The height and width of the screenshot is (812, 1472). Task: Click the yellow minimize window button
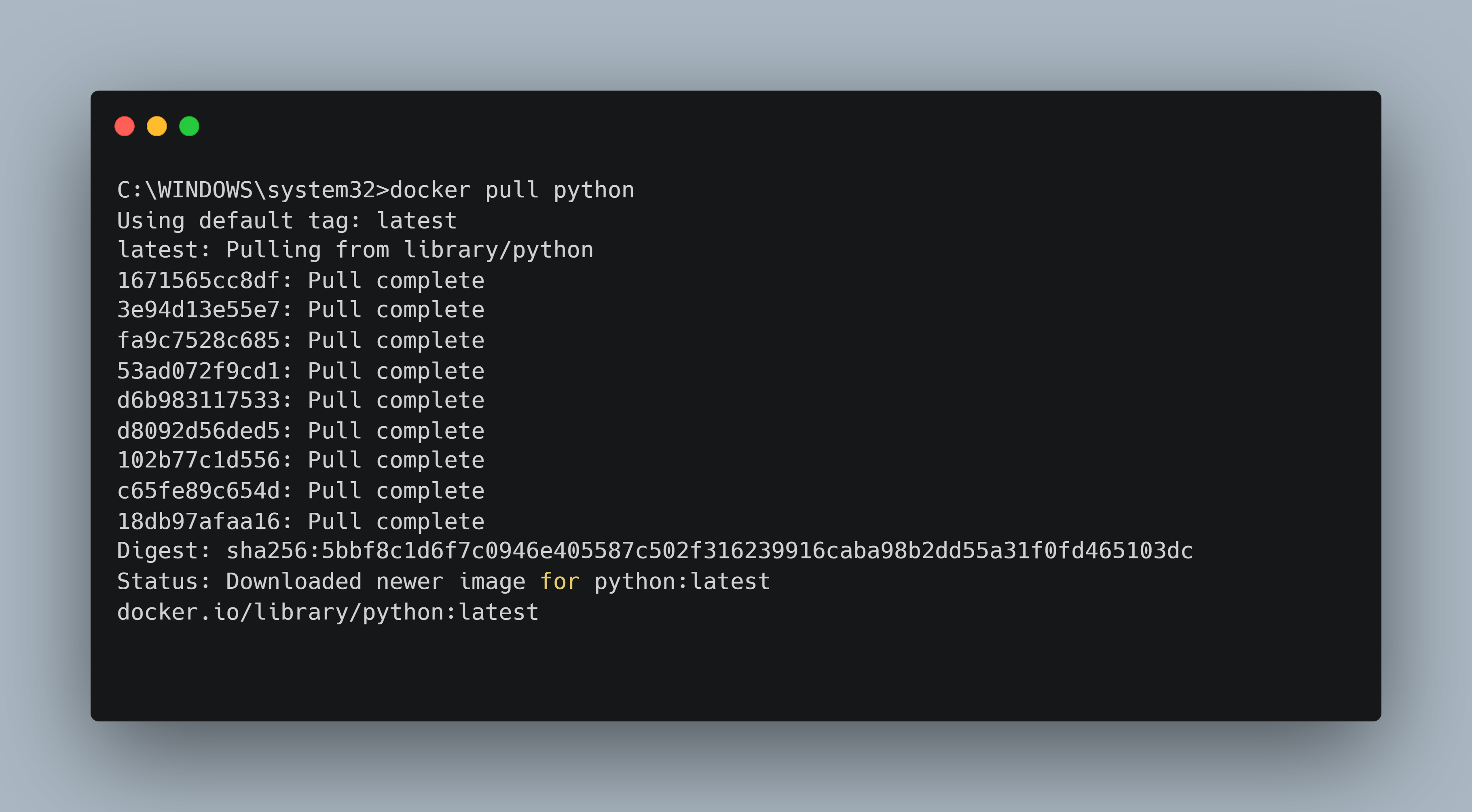coord(157,126)
